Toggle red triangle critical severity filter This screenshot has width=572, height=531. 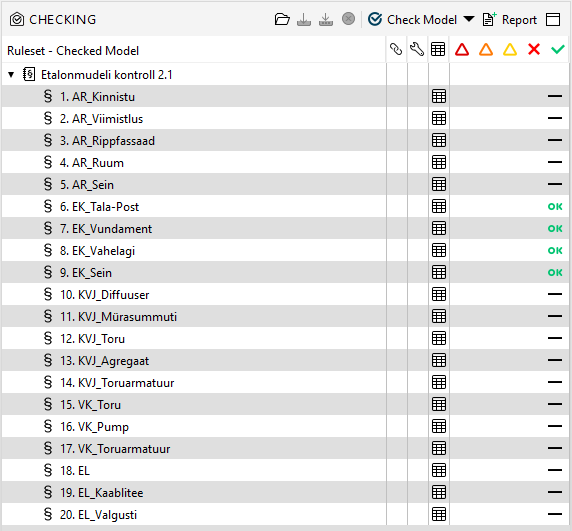pyautogui.click(x=462, y=49)
